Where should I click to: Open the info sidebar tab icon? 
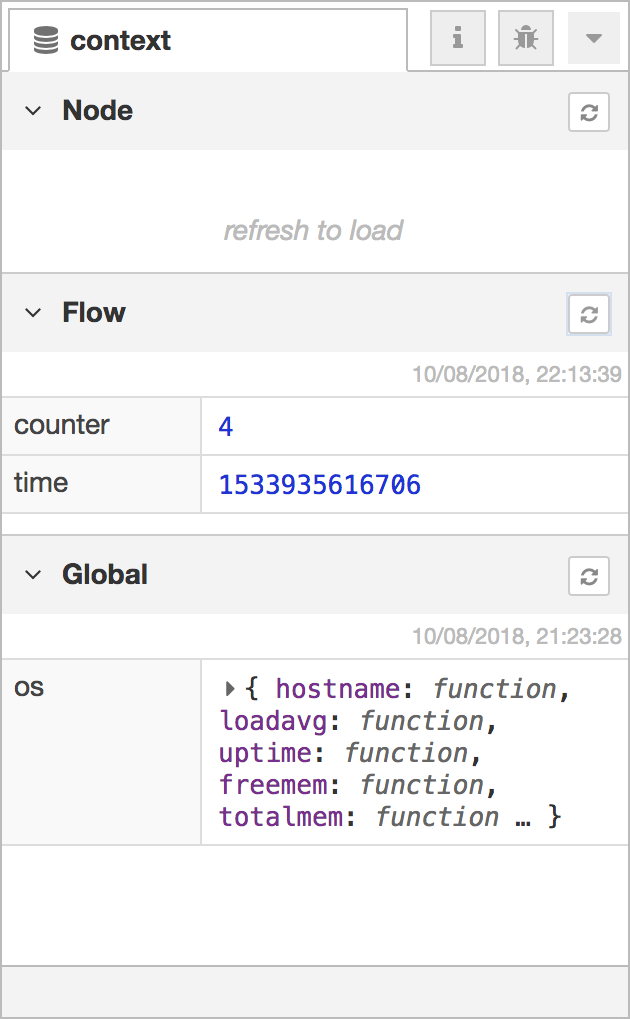click(458, 38)
